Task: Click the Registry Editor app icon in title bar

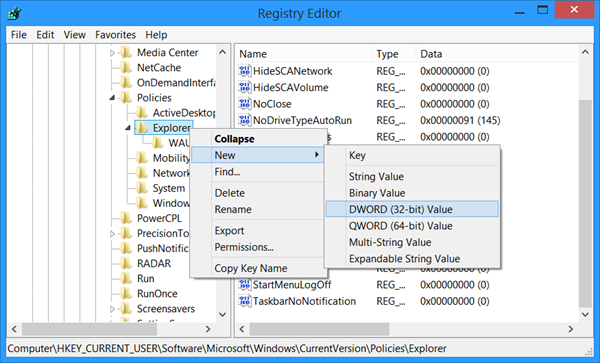Action: [x=15, y=13]
